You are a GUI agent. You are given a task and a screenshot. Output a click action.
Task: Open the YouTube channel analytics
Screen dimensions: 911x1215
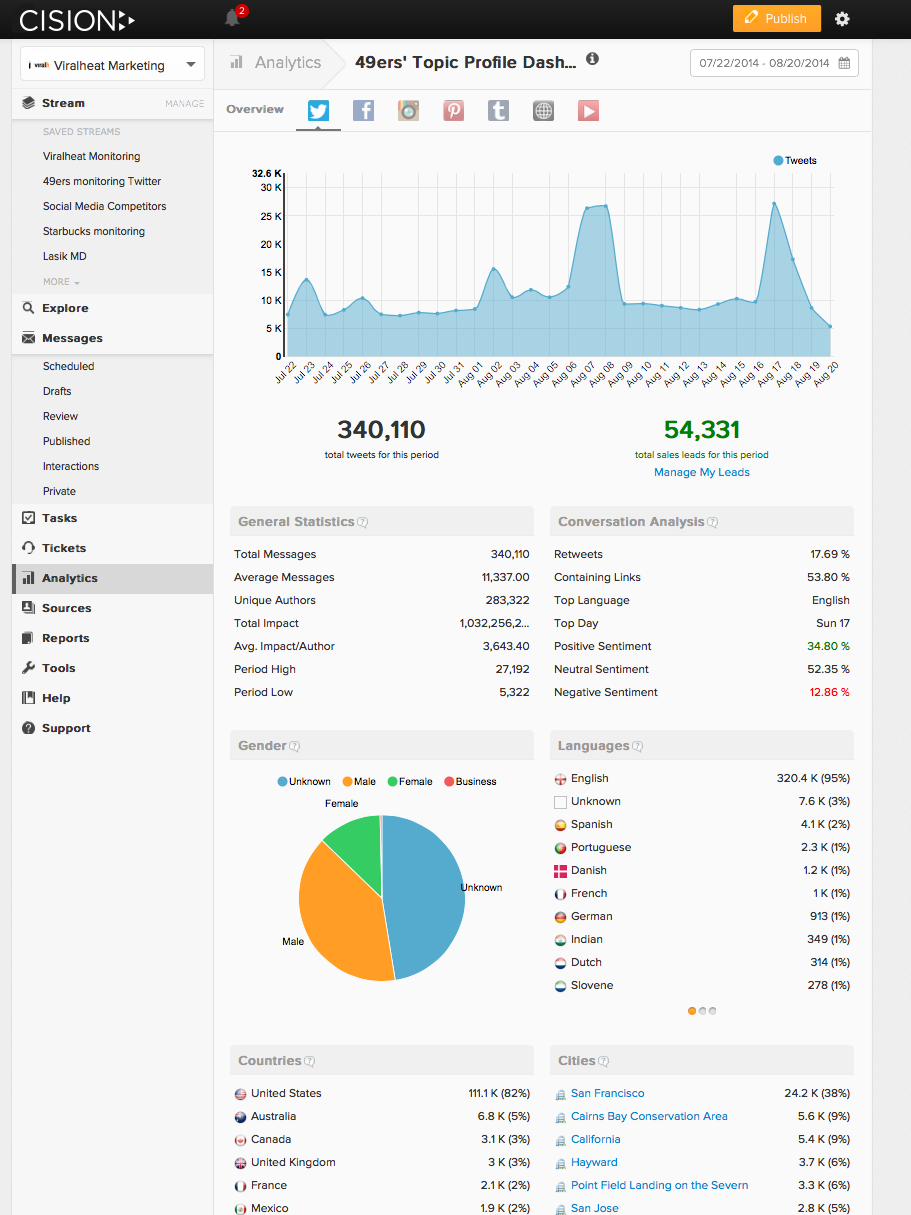588,110
